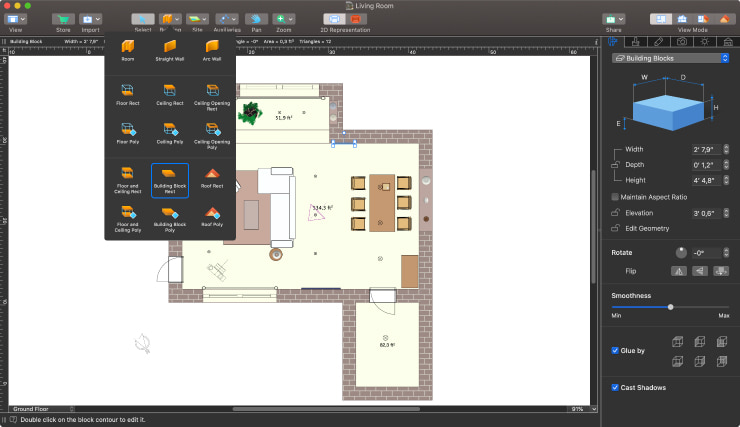740x427 pixels.
Task: Flip the block upside down
Action: pos(721,271)
